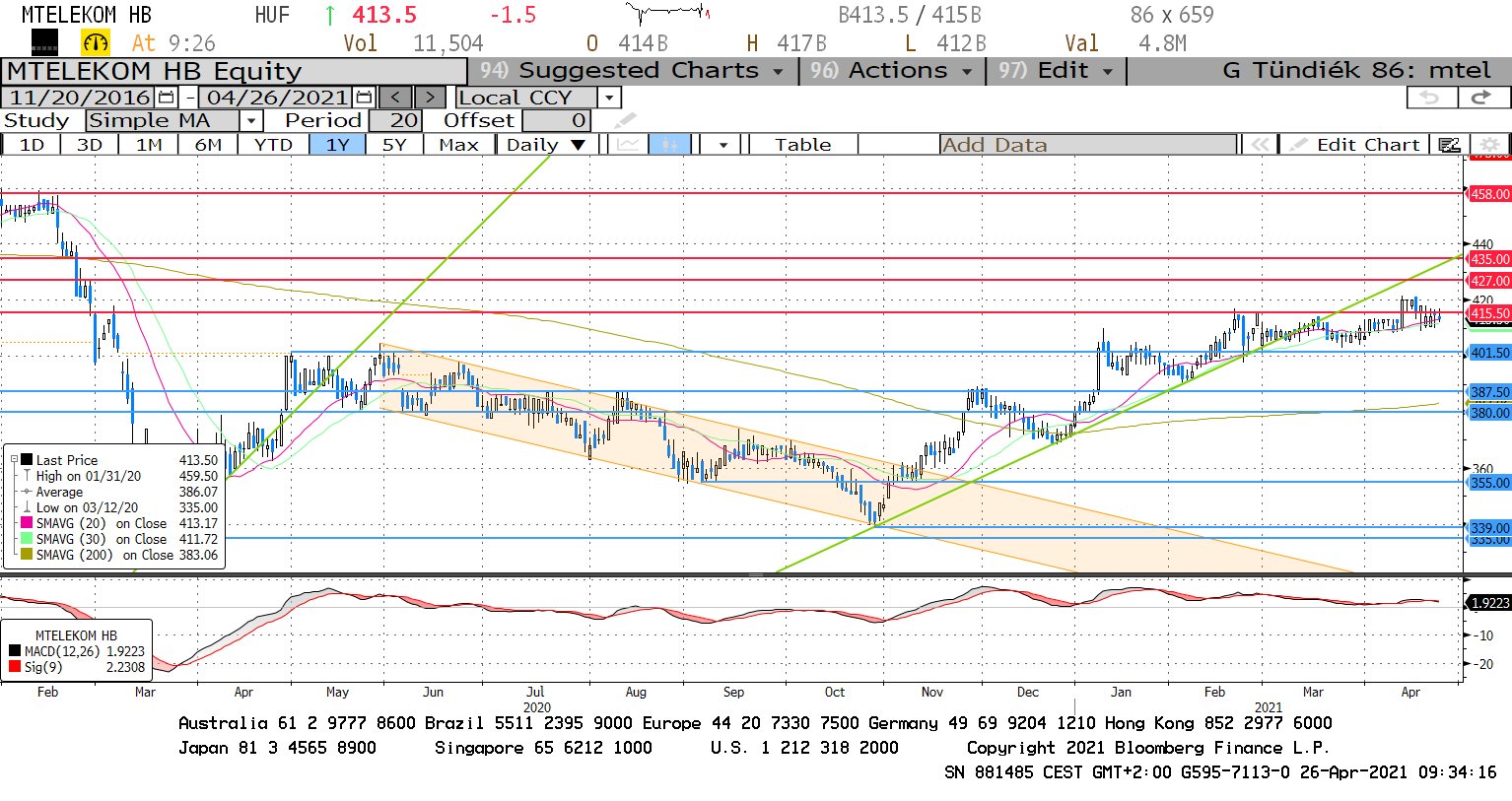
Task: Click the red Sig(9) legend swatch
Action: click(x=15, y=667)
